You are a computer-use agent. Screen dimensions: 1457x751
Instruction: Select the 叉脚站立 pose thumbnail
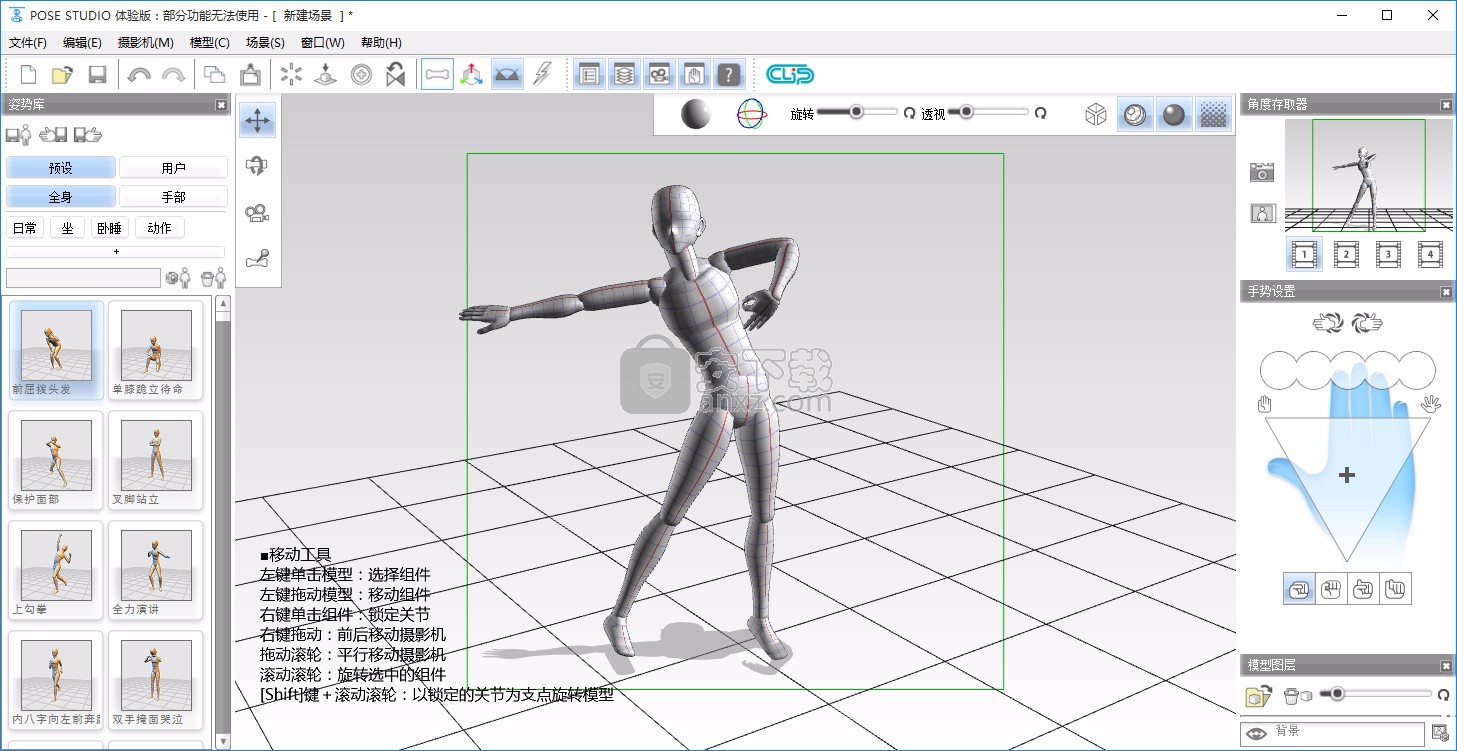pyautogui.click(x=155, y=461)
